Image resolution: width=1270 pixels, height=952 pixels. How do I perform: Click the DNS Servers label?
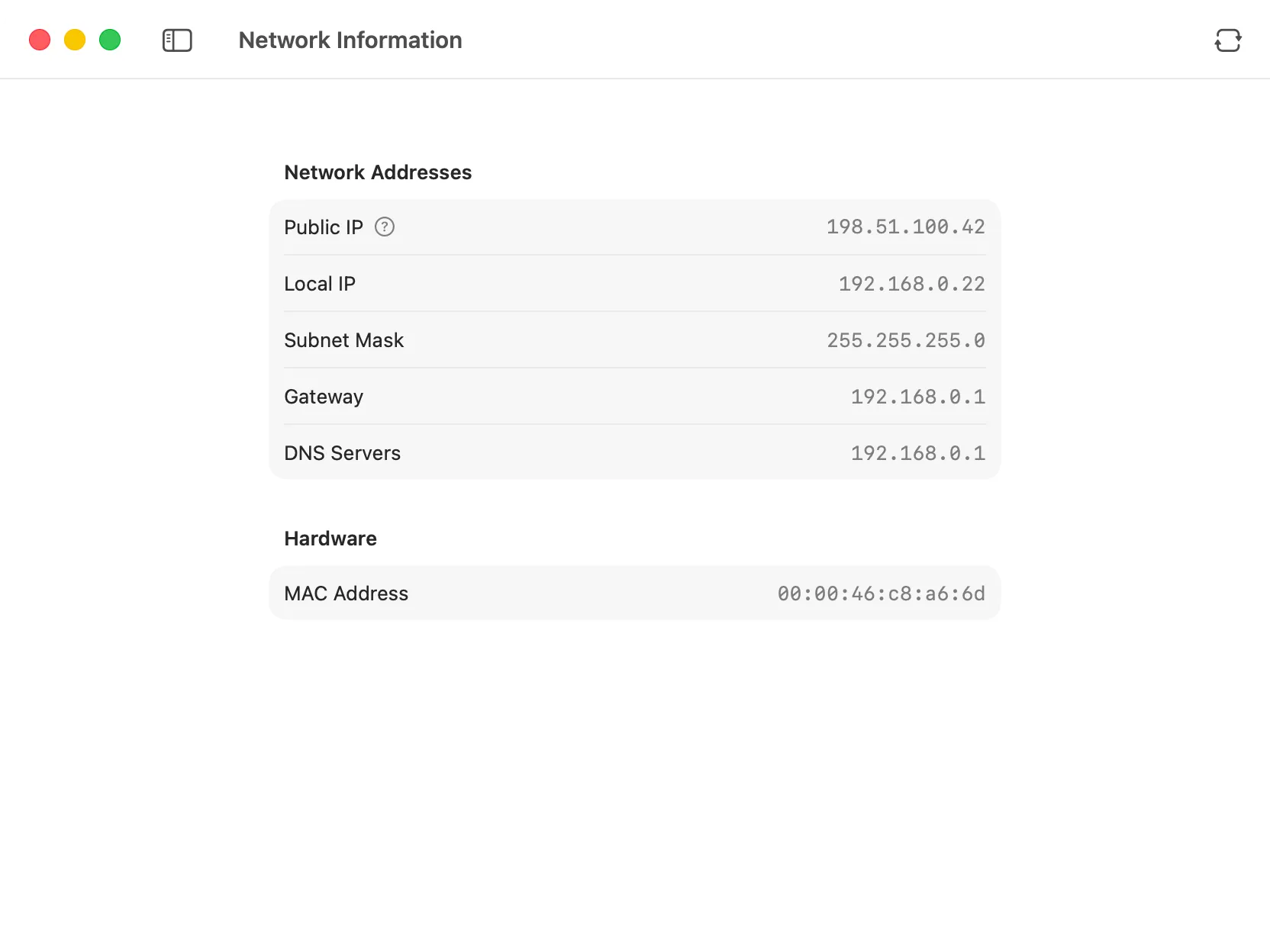(x=342, y=453)
